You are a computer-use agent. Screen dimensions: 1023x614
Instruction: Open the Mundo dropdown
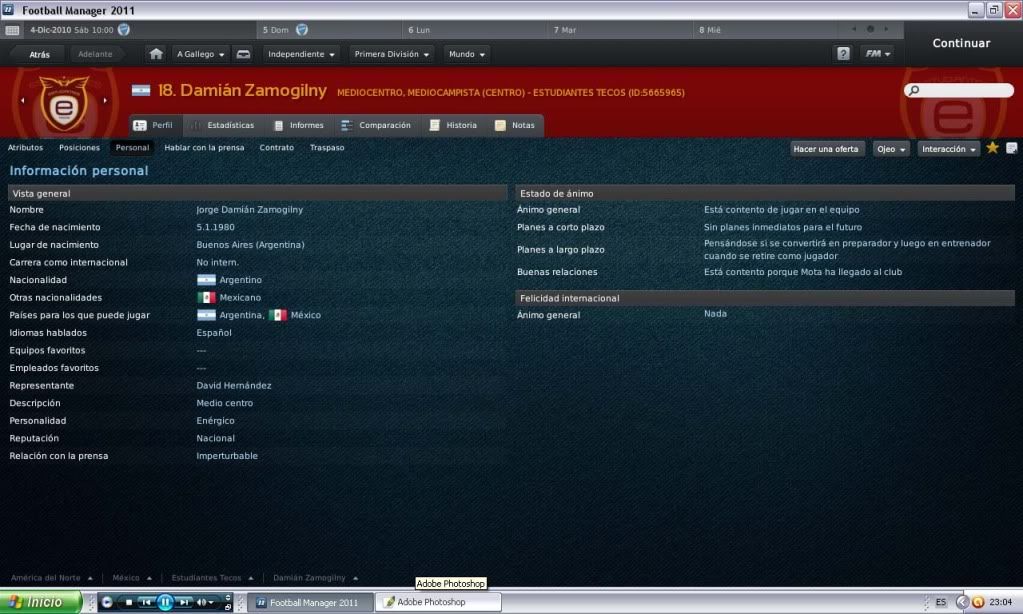point(466,54)
